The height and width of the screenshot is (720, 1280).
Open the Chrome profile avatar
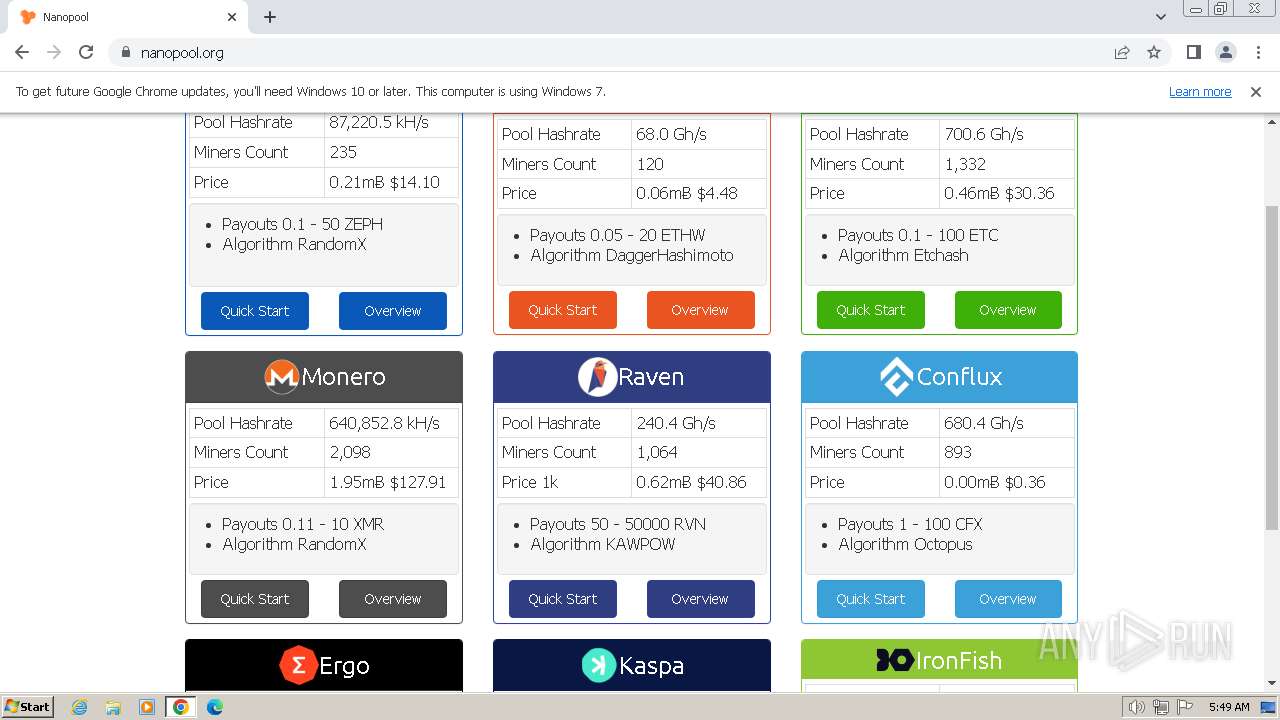(1225, 52)
